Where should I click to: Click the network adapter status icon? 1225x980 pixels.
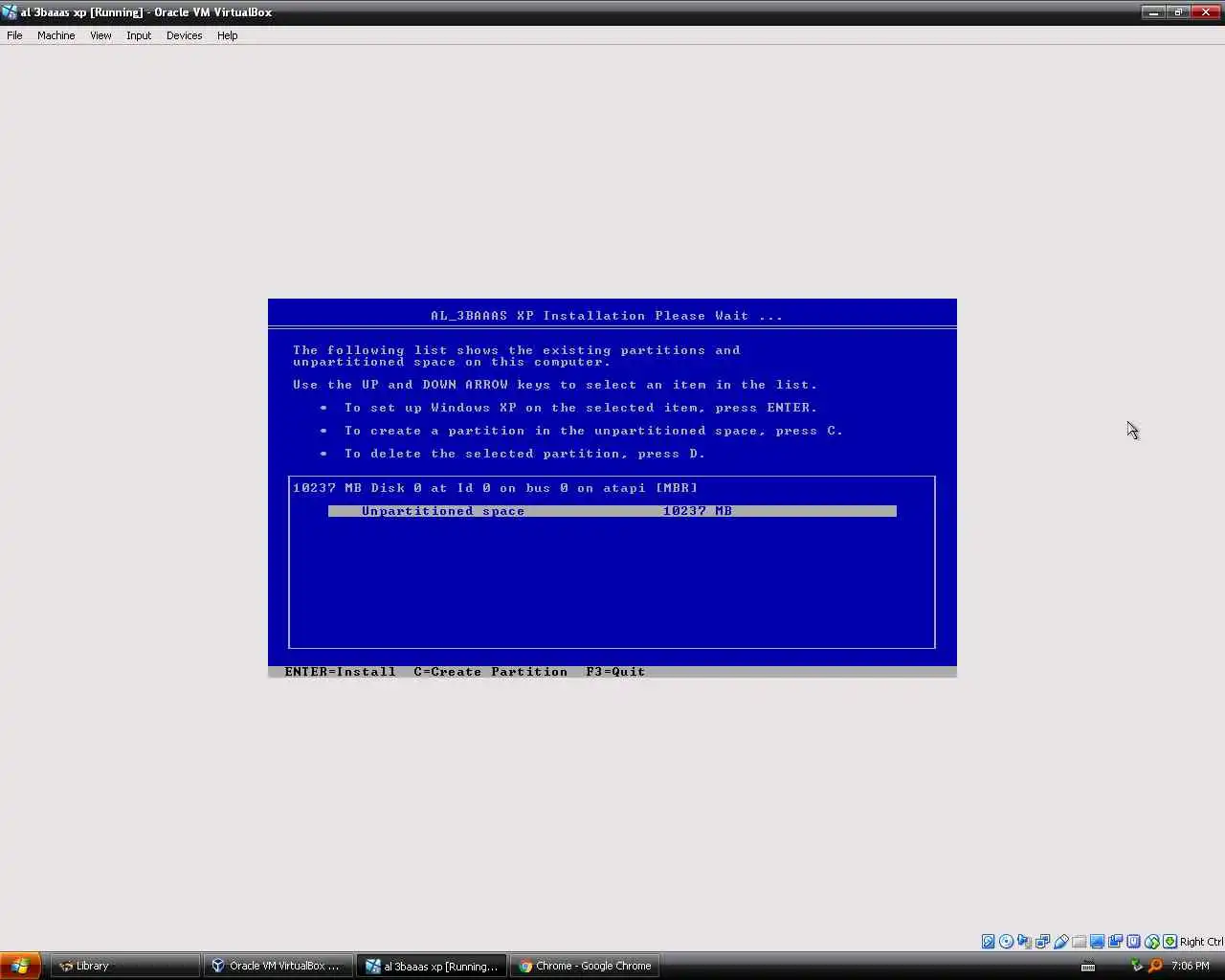[1042, 942]
